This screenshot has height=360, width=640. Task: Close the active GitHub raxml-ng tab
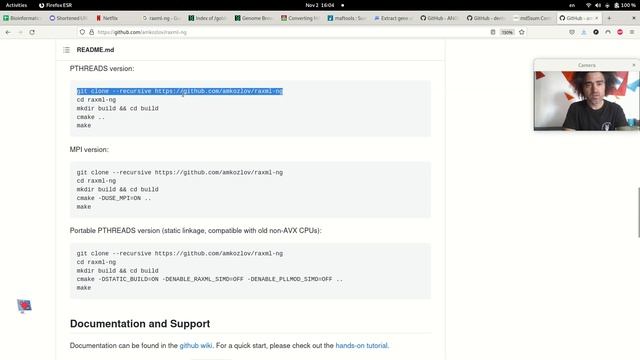[x=596, y=18]
